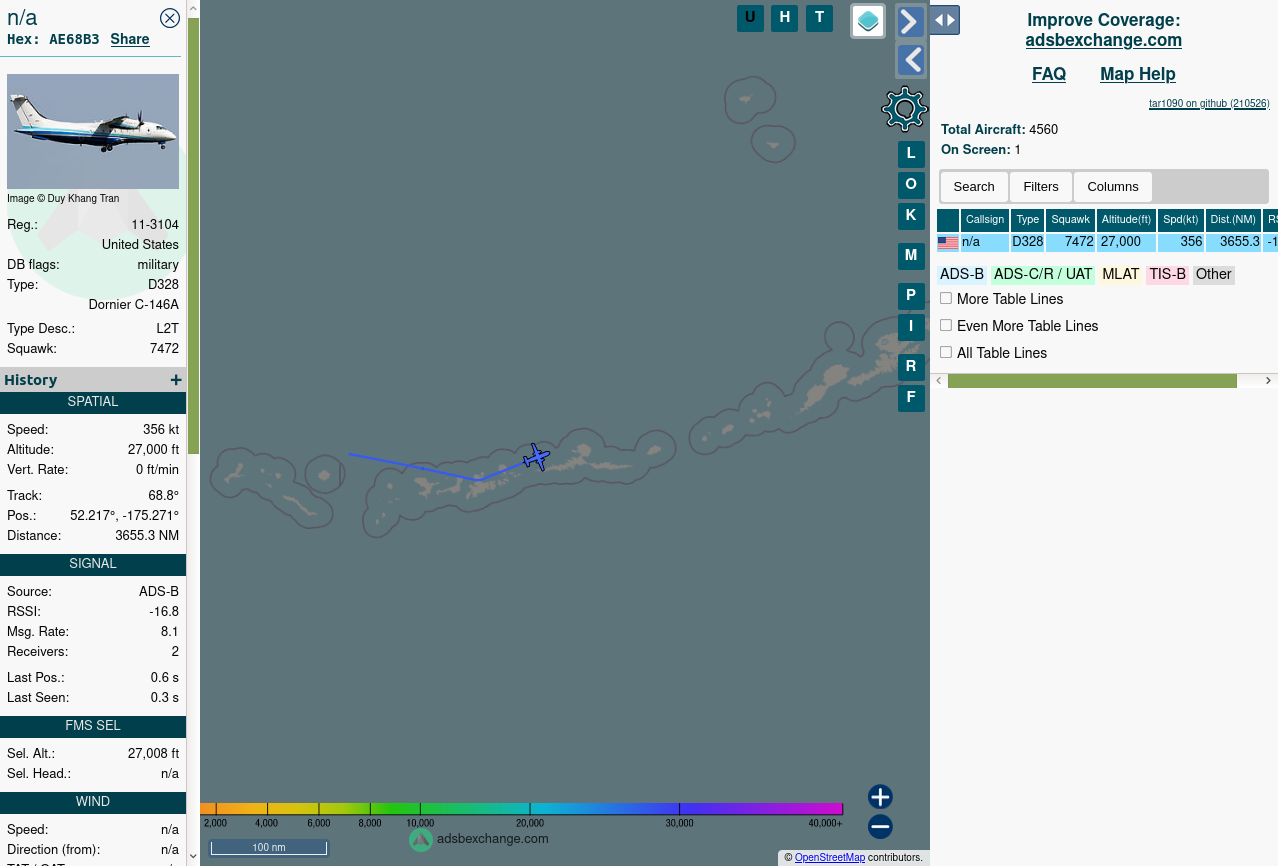Click the ADS-C/R / UAT legend
Image resolution: width=1278 pixels, height=866 pixels.
[x=1043, y=275]
